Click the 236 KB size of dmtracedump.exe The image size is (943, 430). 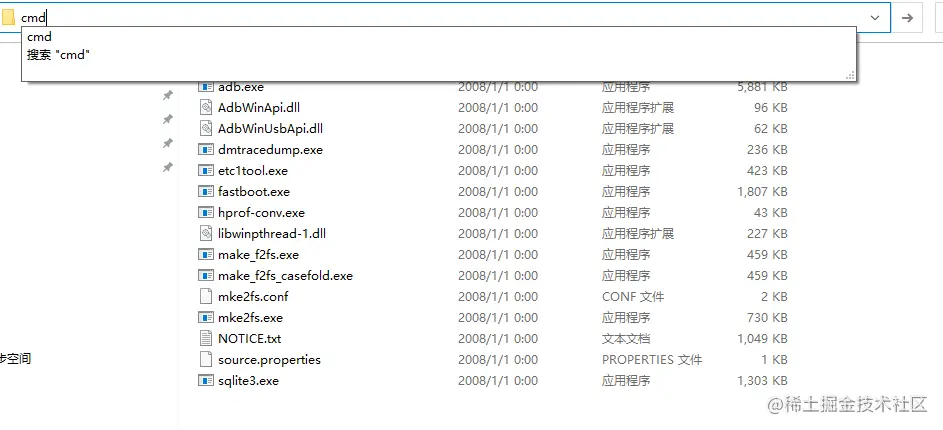click(767, 150)
